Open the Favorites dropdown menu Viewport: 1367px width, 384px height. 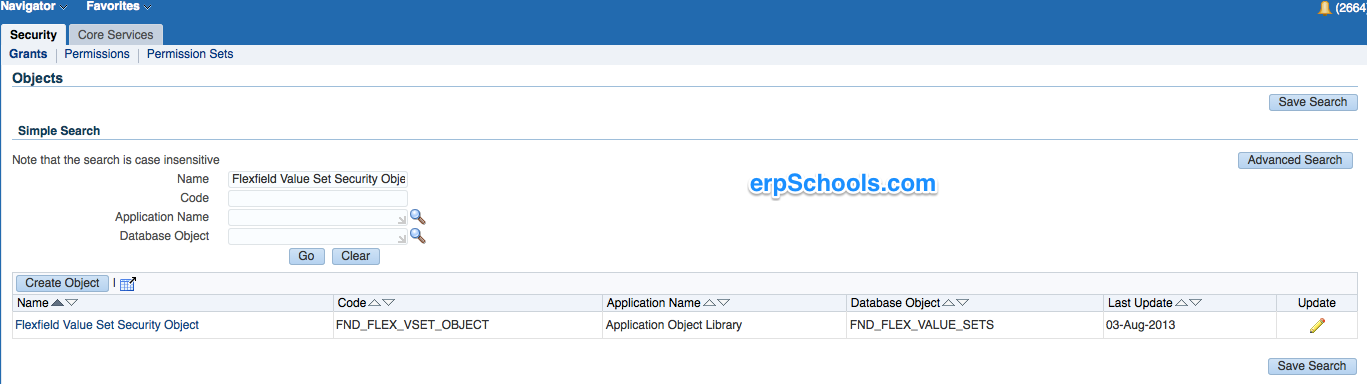click(x=119, y=7)
